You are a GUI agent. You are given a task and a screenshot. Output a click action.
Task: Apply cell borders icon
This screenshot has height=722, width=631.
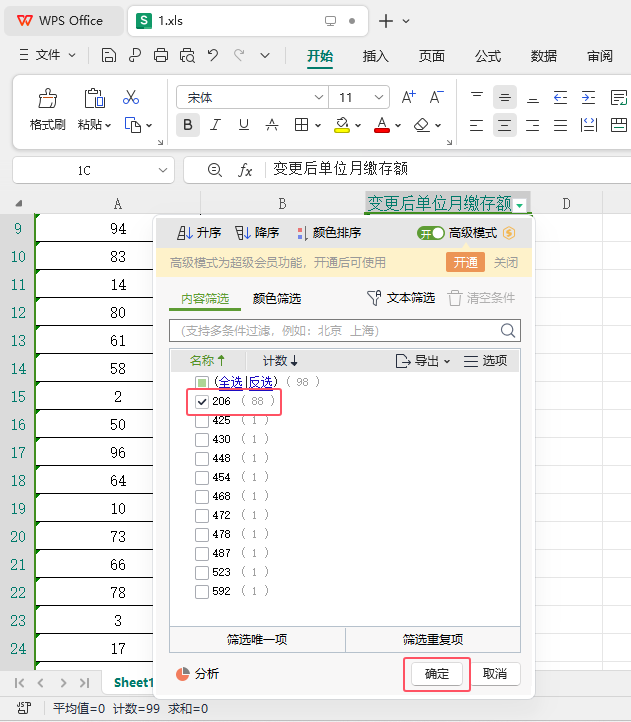[x=301, y=125]
